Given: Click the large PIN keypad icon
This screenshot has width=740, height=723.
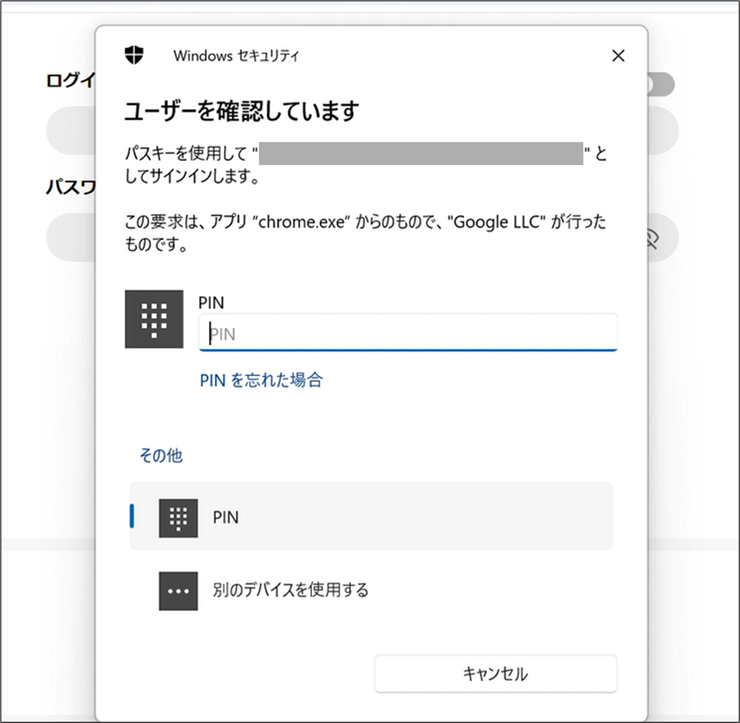Looking at the screenshot, I should [153, 319].
